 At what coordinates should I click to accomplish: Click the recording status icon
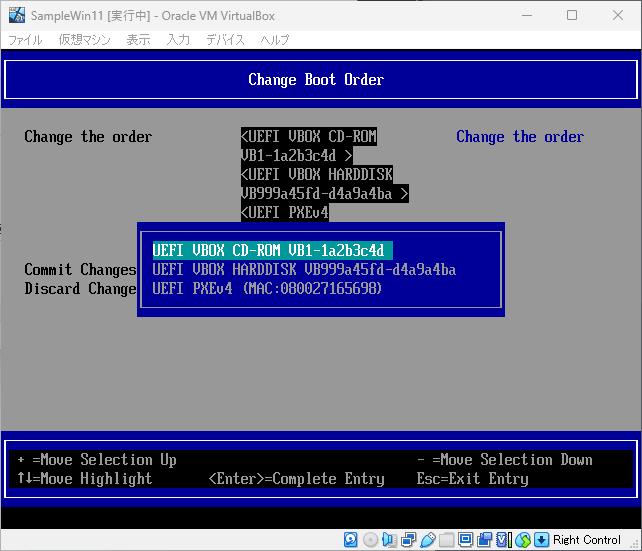tap(485, 540)
